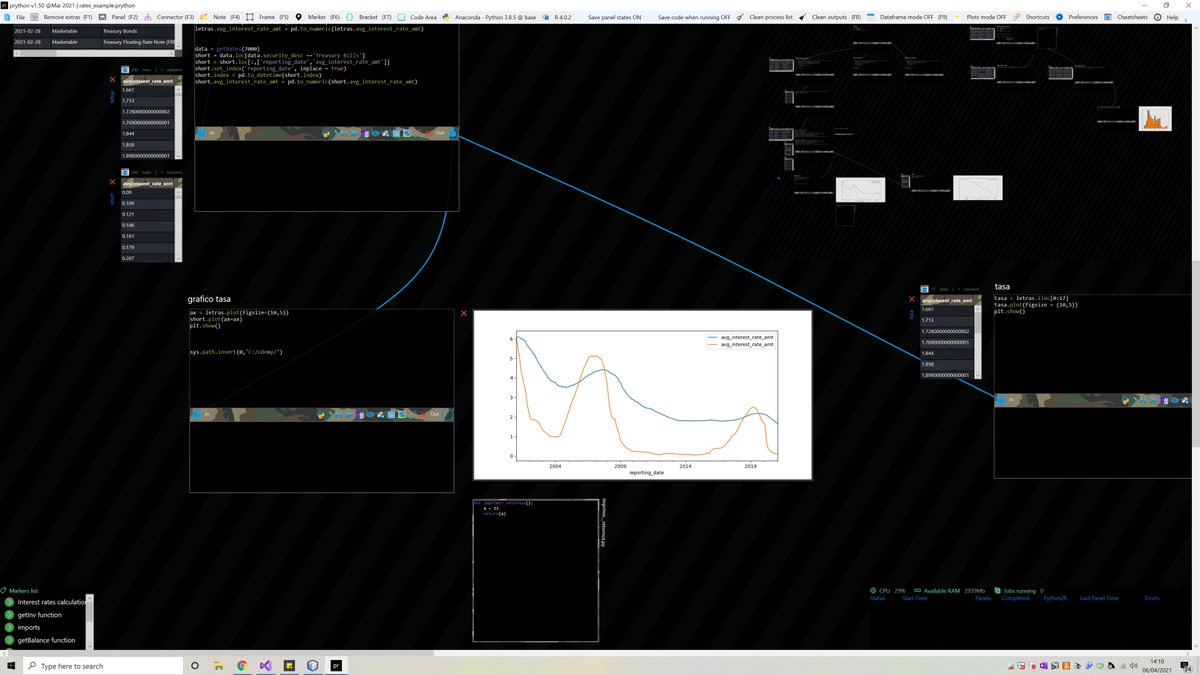Click the Markers list scrollbar
The image size is (1200, 675).
[x=91, y=622]
